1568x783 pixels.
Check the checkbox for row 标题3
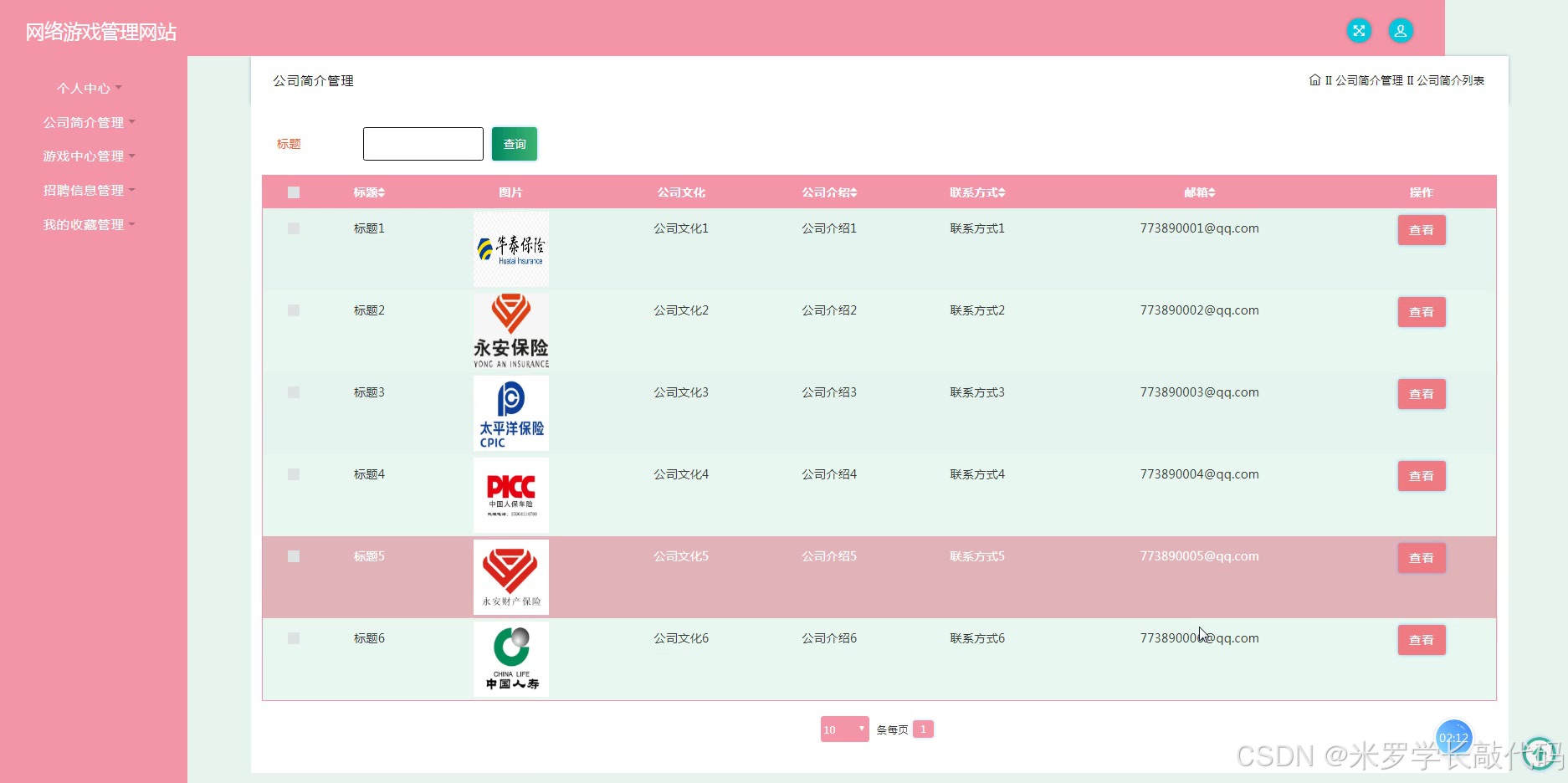294,392
